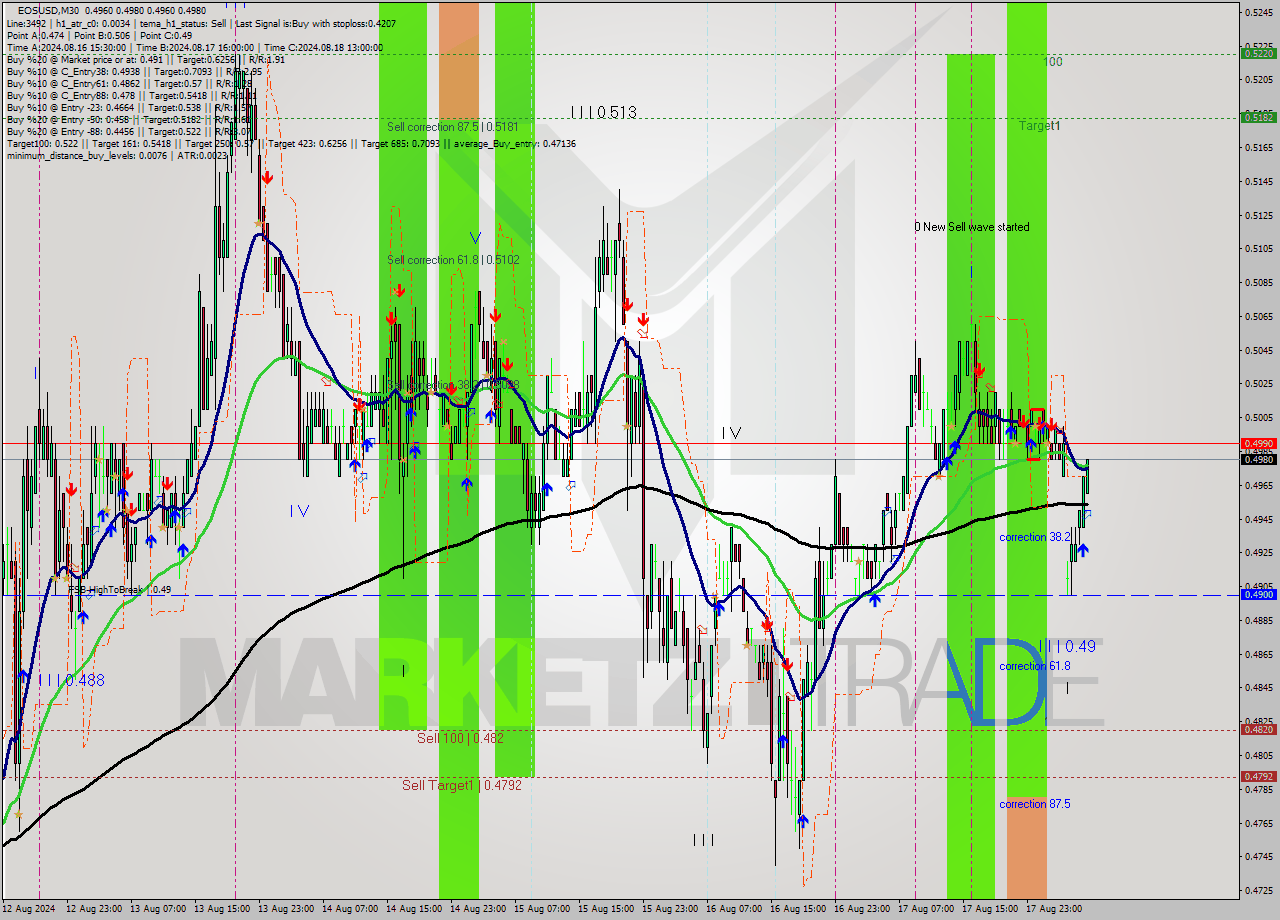Click the 'Target1' label near the green zone
The height and width of the screenshot is (920, 1280).
point(1040,126)
